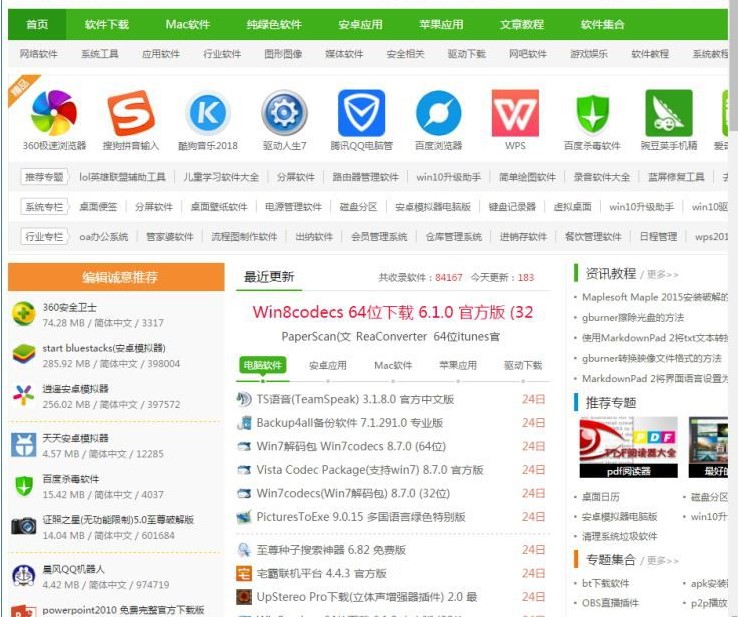The width and height of the screenshot is (738, 617).
Task: Open the 酷狗音乐2018 icon
Action: click(x=208, y=113)
